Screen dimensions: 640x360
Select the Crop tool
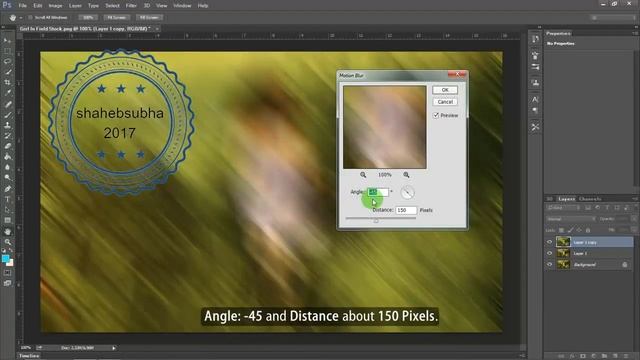click(x=7, y=82)
